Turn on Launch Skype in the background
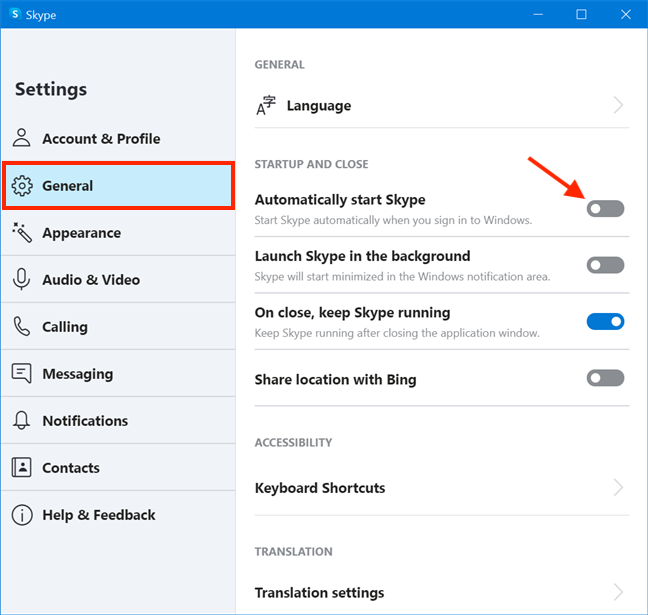Image resolution: width=648 pixels, height=615 pixels. click(x=605, y=265)
